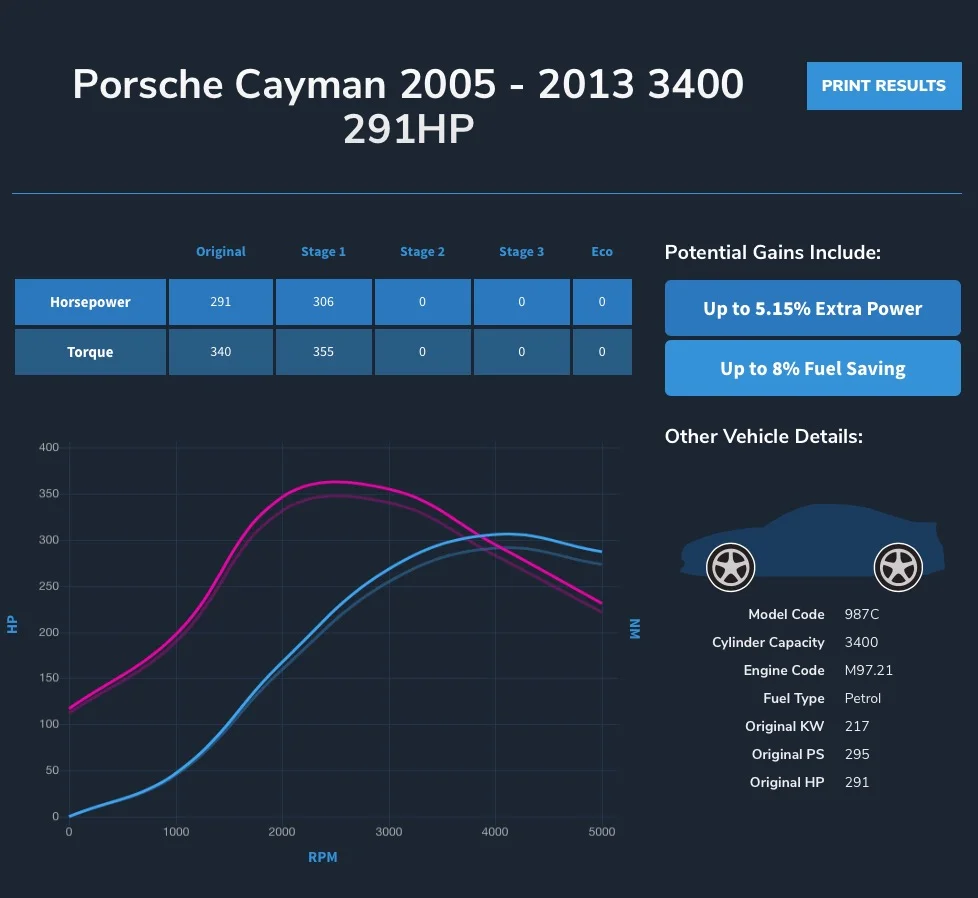Click the Model Code value 987C
Screen dimensions: 978x898
click(862, 614)
